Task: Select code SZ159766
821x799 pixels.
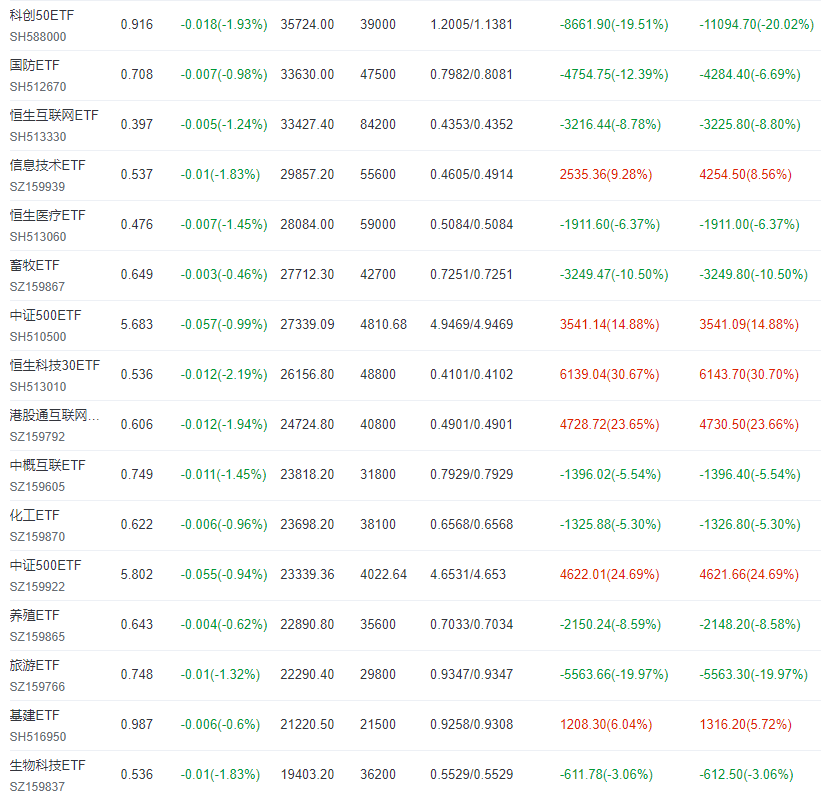Action: pos(37,686)
